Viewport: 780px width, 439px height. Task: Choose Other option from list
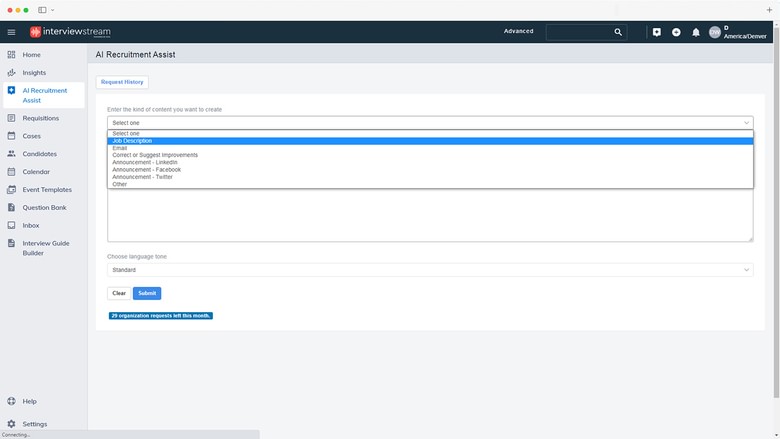pos(430,184)
